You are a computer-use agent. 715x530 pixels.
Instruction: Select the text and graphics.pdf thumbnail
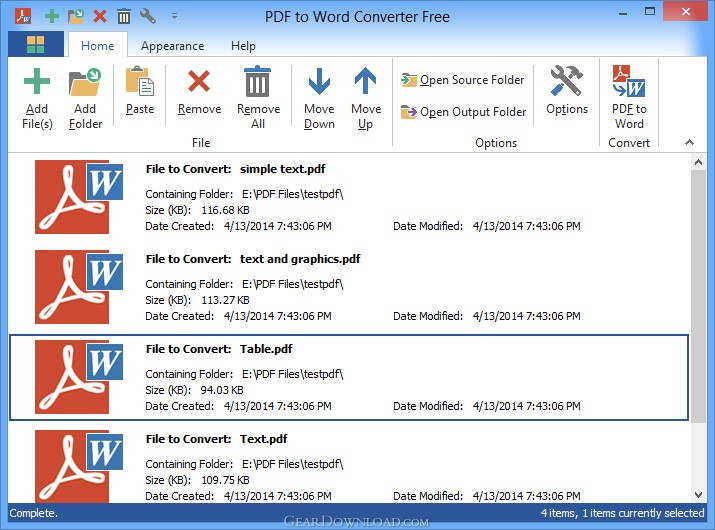[x=78, y=286]
